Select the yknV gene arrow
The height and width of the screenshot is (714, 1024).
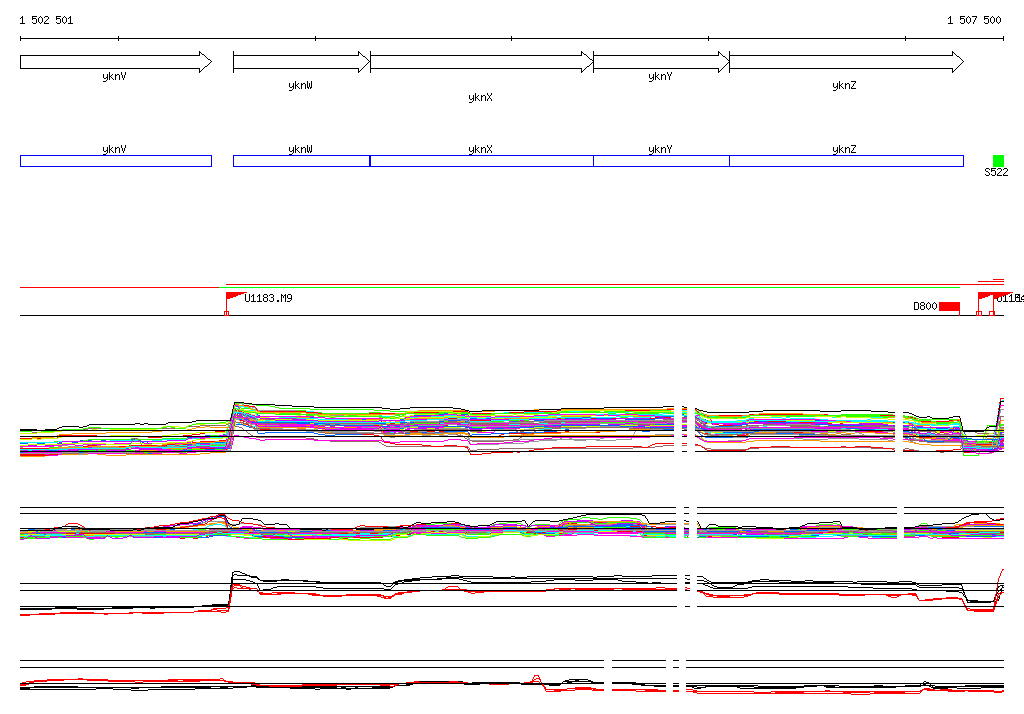116,62
